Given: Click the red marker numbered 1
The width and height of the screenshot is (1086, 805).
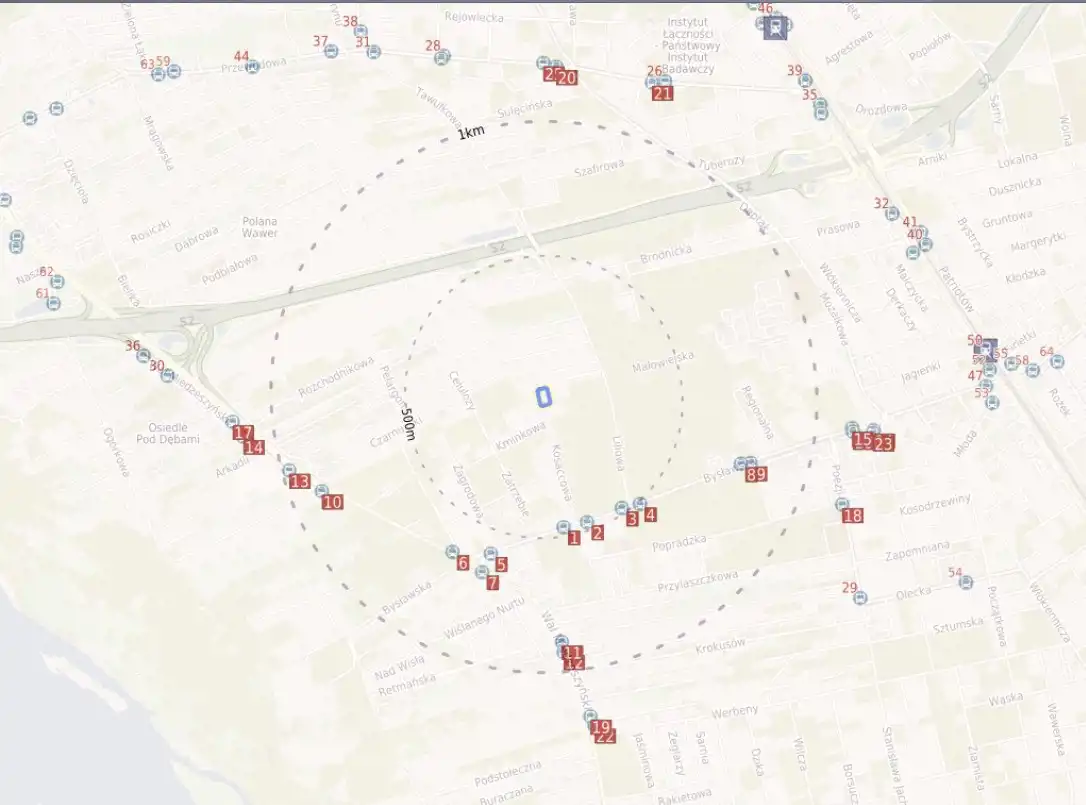Looking at the screenshot, I should [574, 538].
